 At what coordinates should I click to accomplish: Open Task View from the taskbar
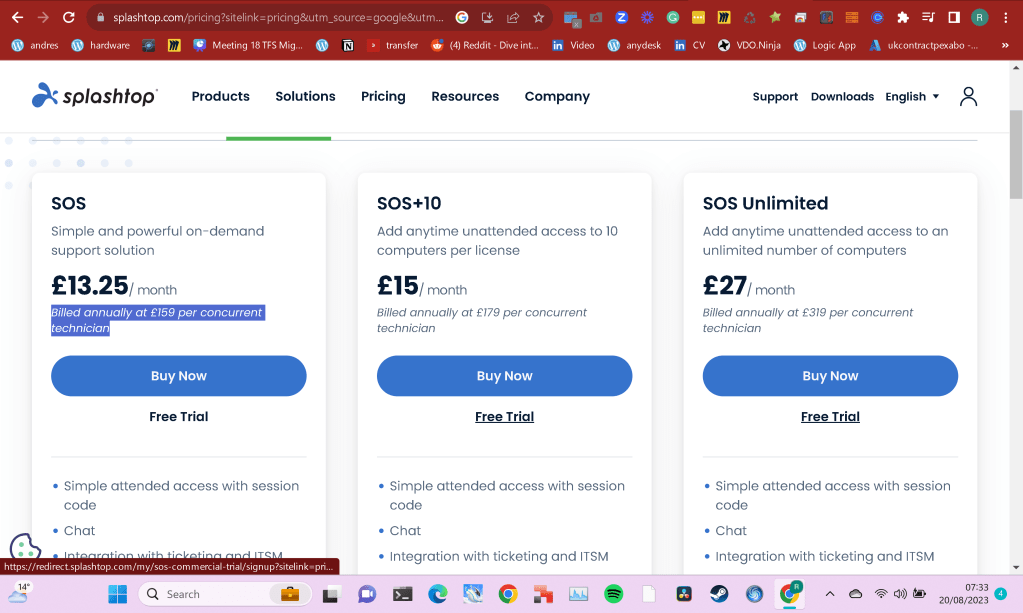pos(331,593)
